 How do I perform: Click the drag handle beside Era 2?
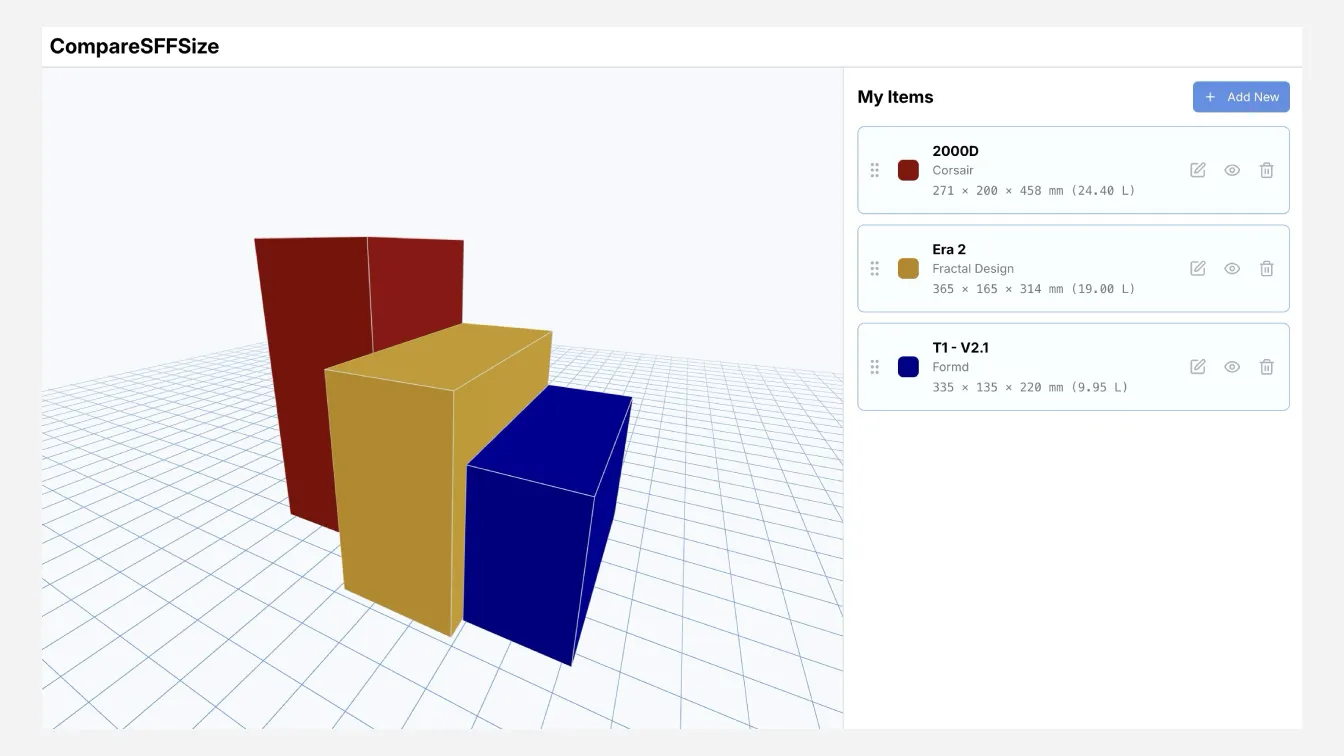(x=875, y=268)
